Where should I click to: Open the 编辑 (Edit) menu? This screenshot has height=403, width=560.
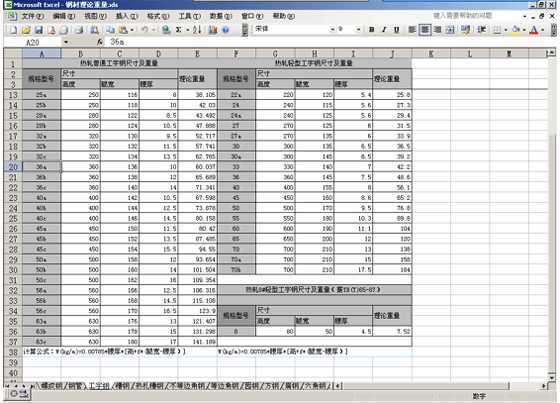point(64,16)
